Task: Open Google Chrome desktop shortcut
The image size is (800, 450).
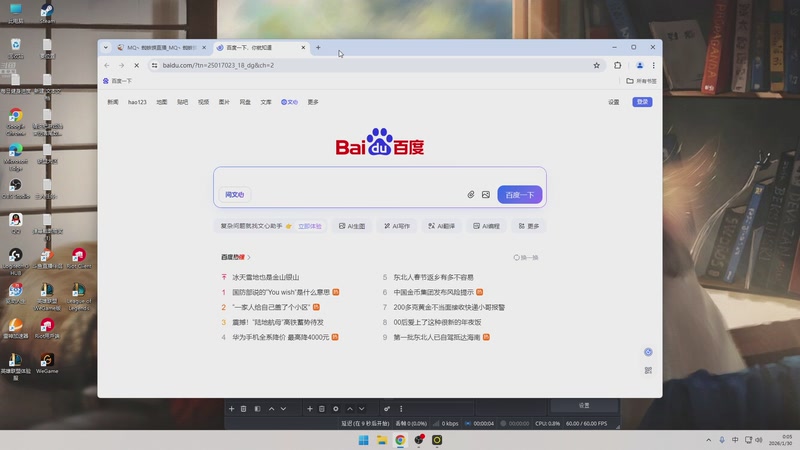Action: (16, 122)
